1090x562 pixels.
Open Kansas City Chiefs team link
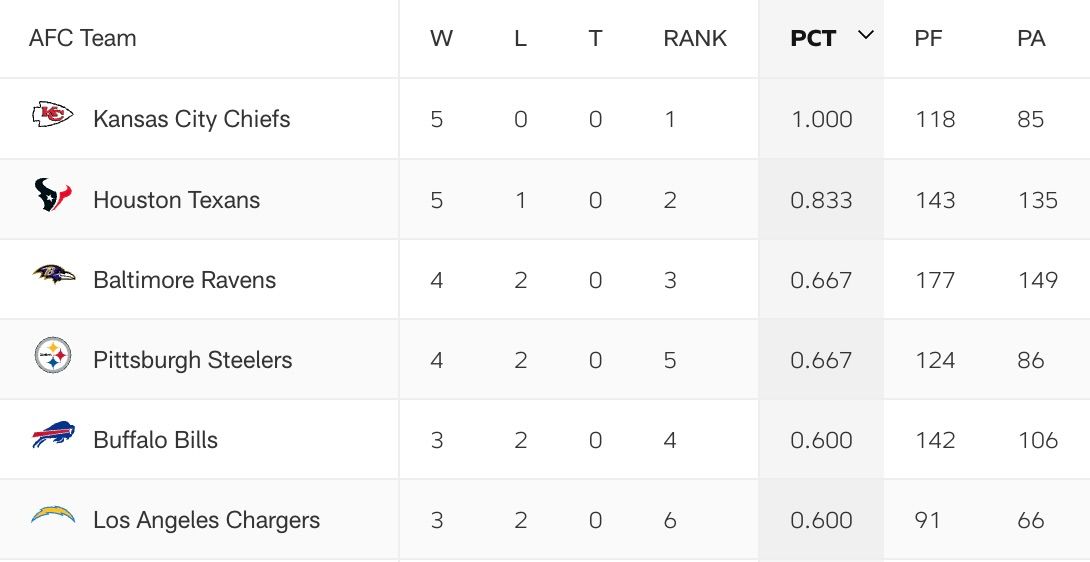192,119
